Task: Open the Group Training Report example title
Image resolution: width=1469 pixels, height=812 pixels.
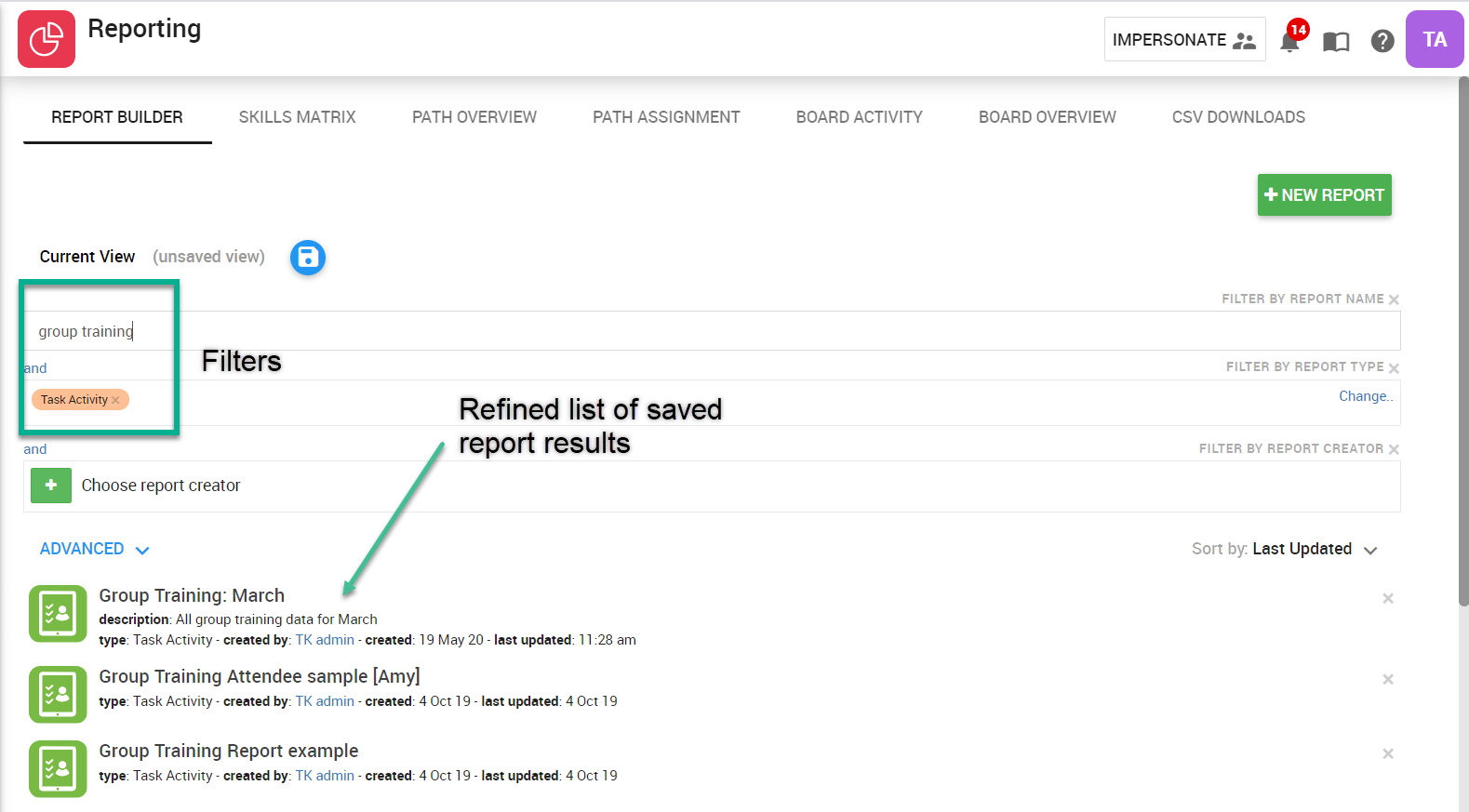Action: point(229,751)
